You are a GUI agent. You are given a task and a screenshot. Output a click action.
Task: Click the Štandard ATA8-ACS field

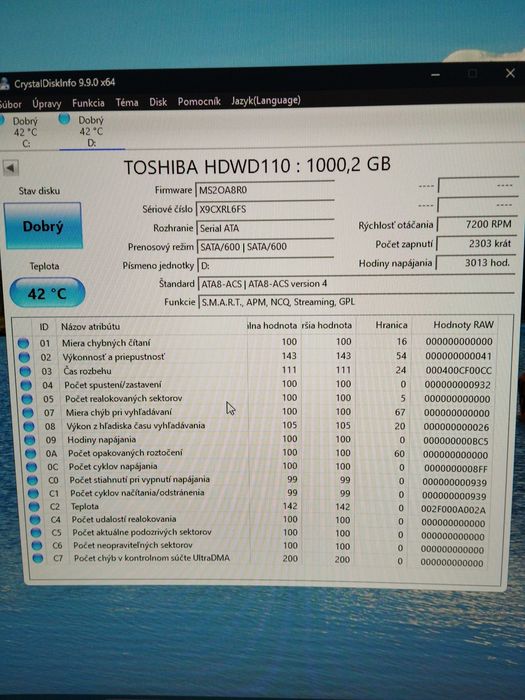pyautogui.click(x=356, y=283)
